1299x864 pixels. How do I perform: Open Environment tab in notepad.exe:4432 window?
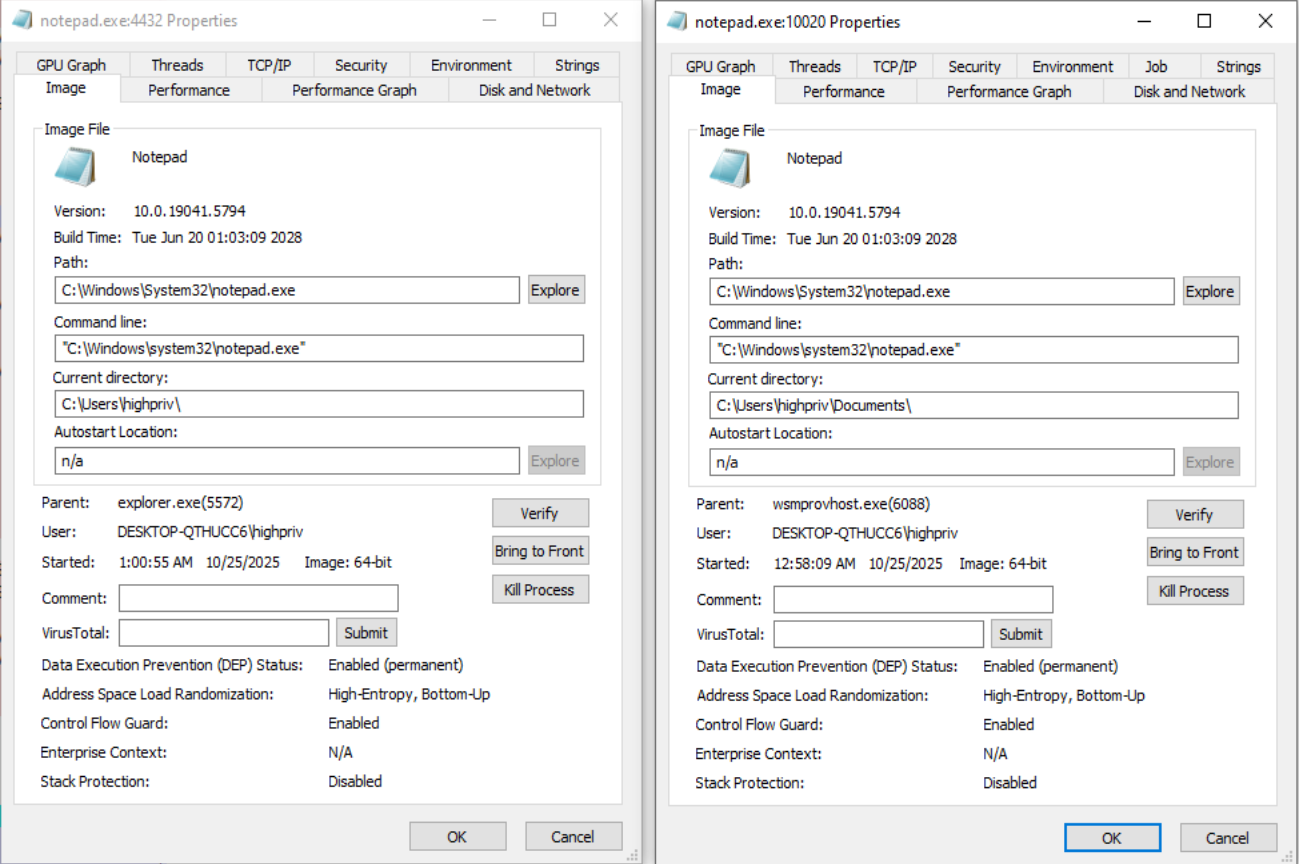click(x=471, y=65)
